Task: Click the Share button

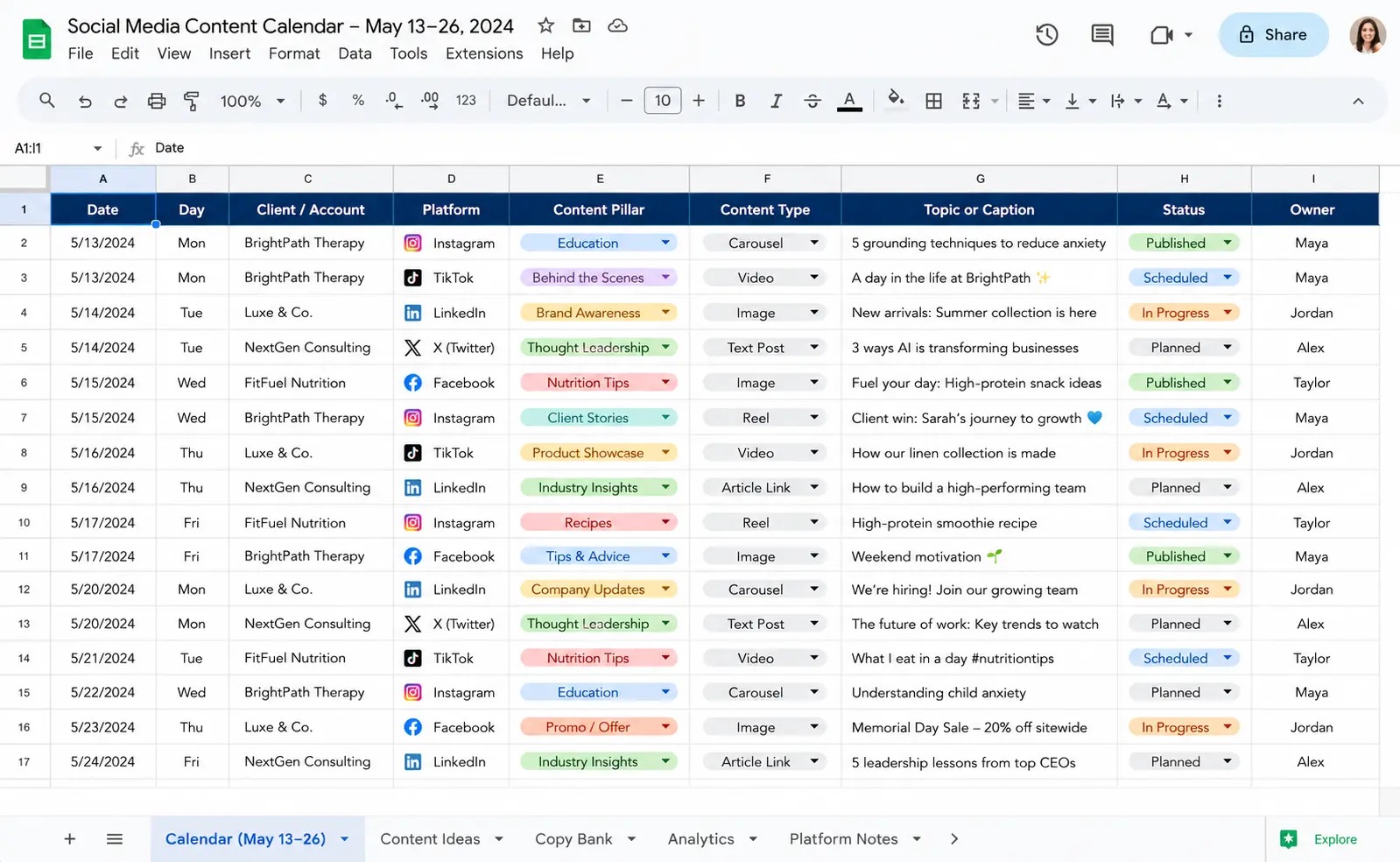Action: [1274, 35]
